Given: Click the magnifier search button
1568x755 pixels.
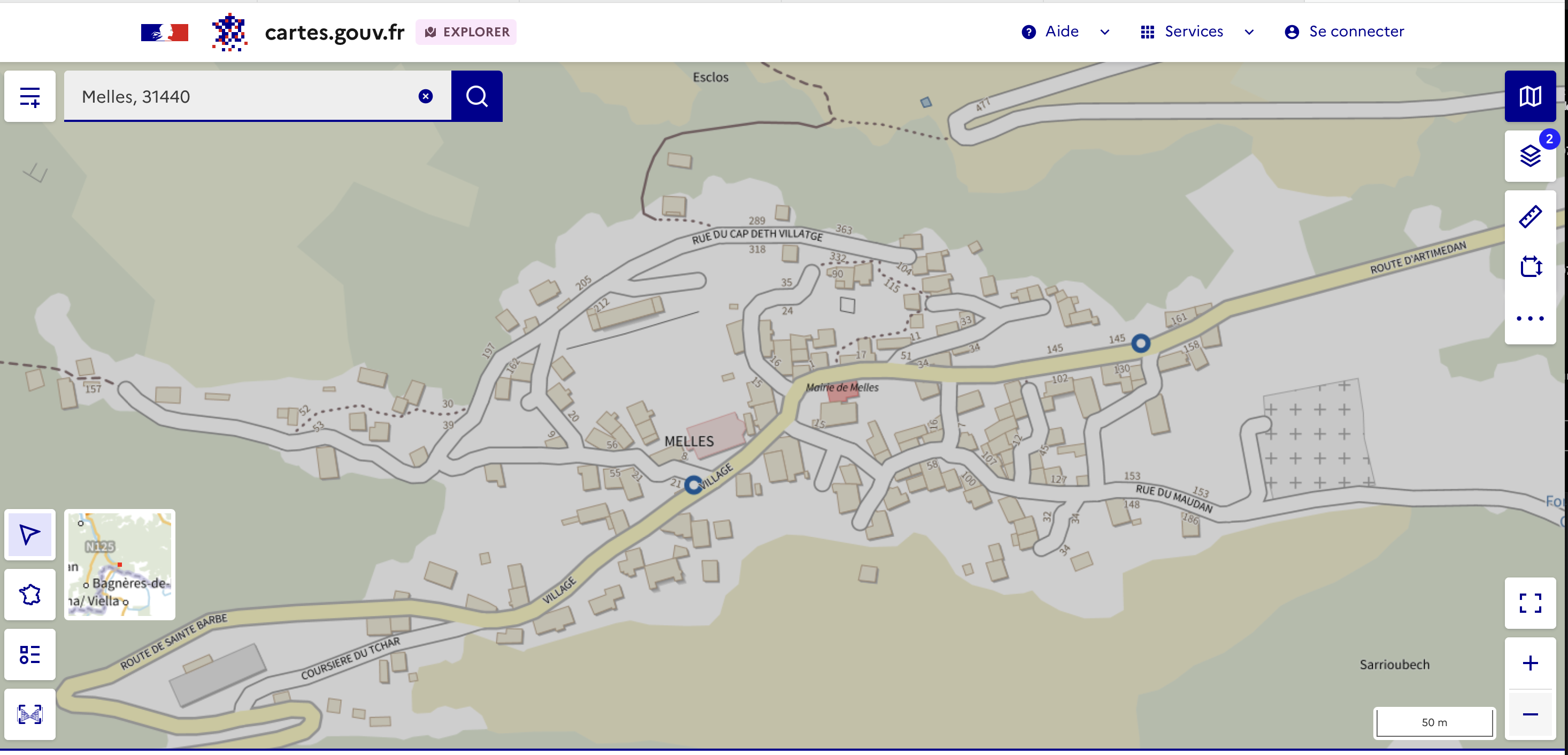Looking at the screenshot, I should (476, 96).
